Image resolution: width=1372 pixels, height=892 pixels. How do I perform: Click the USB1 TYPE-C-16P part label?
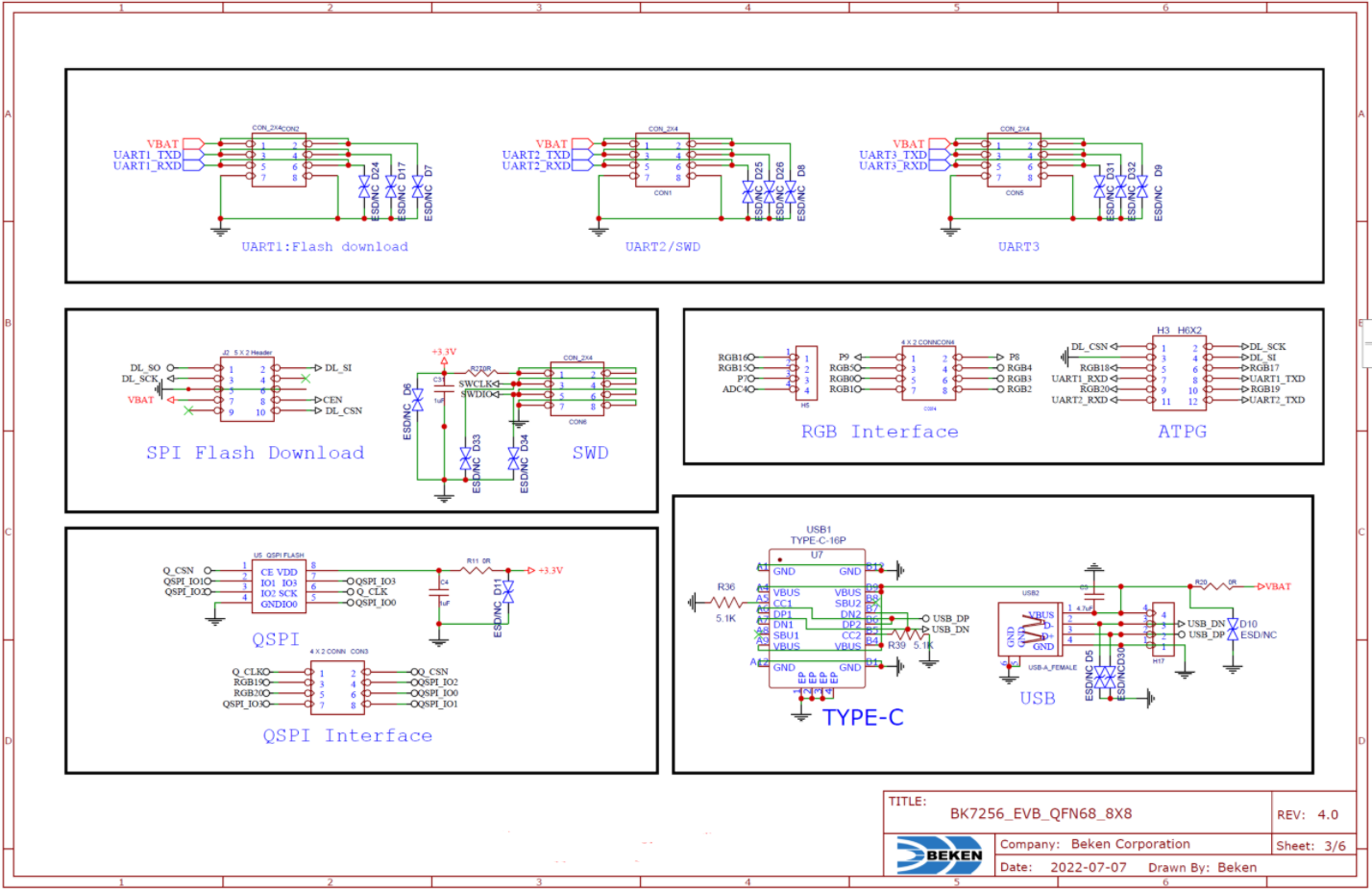(819, 534)
